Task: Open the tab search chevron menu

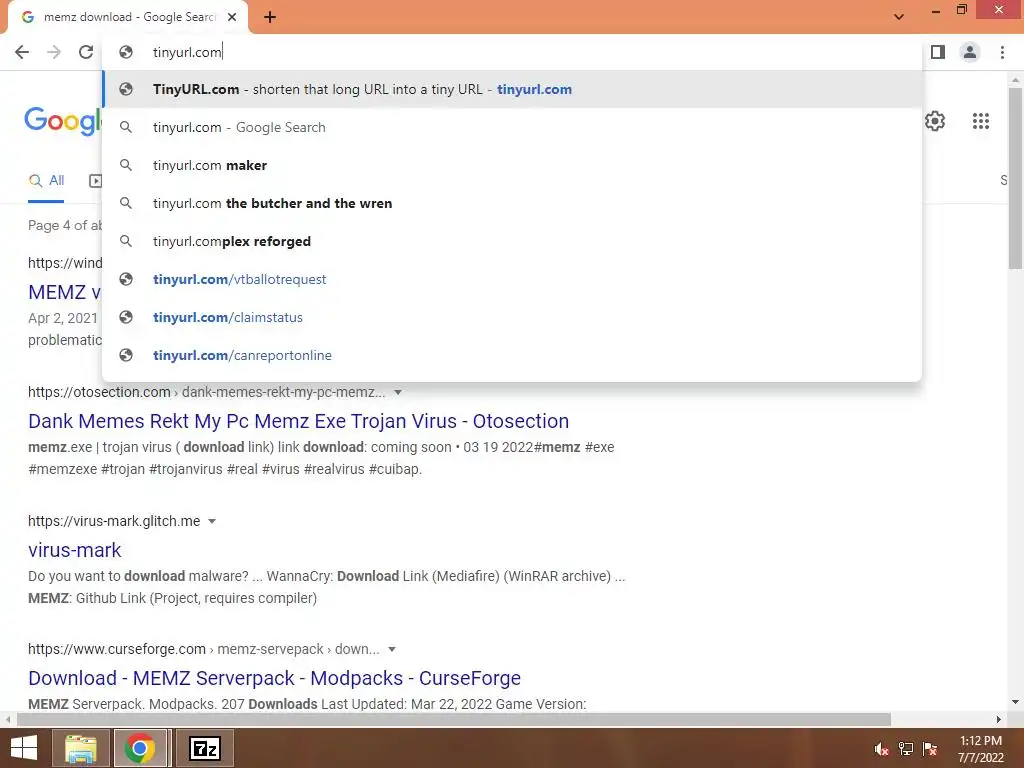Action: (x=899, y=17)
